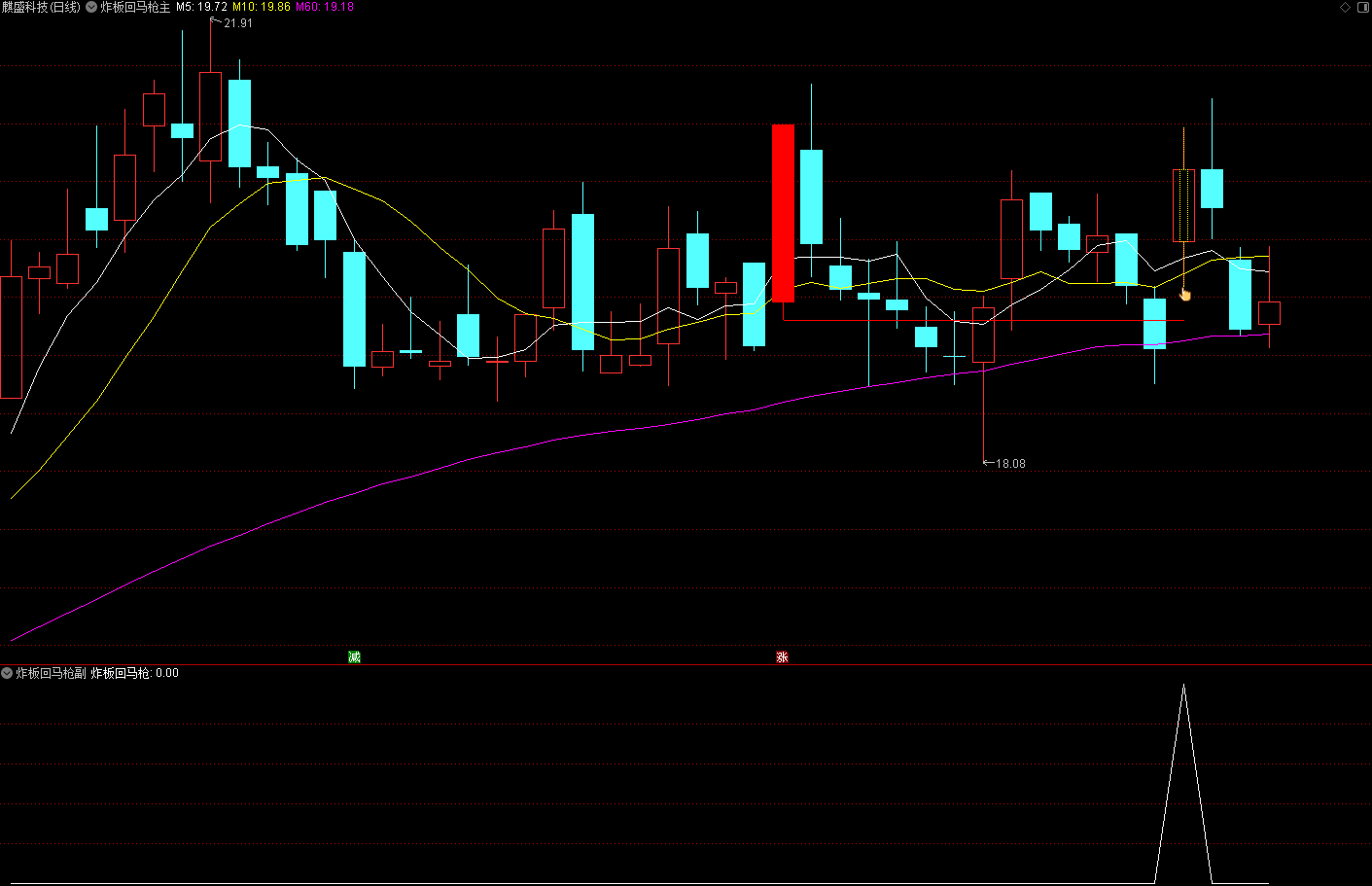Image resolution: width=1372 pixels, height=886 pixels.
Task: Select the large solid red candlestick
Action: (783, 213)
